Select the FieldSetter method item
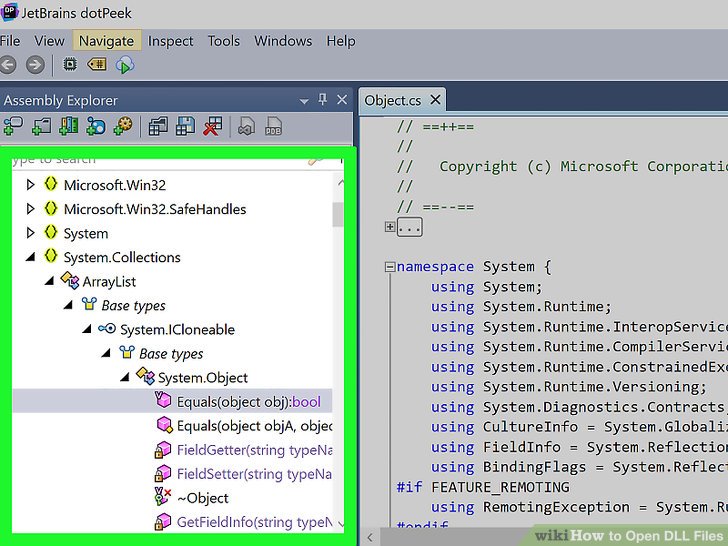The width and height of the screenshot is (728, 546). point(254,474)
